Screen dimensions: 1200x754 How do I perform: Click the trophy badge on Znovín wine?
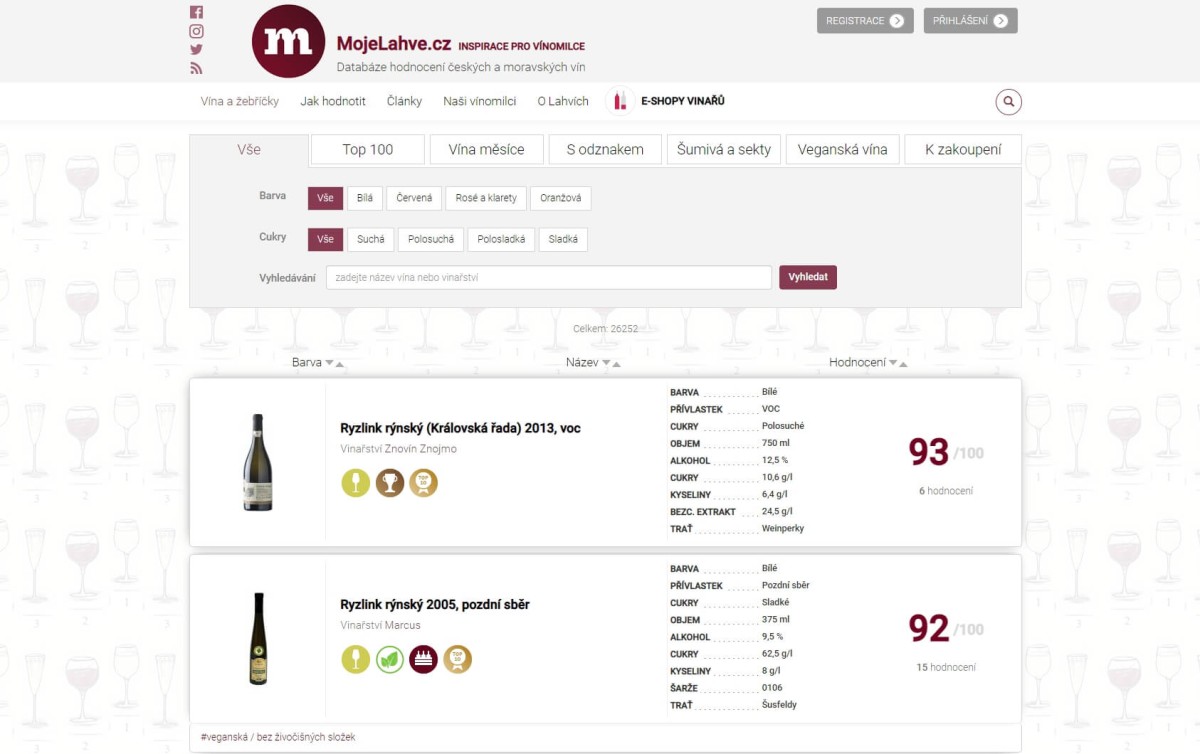[389, 483]
